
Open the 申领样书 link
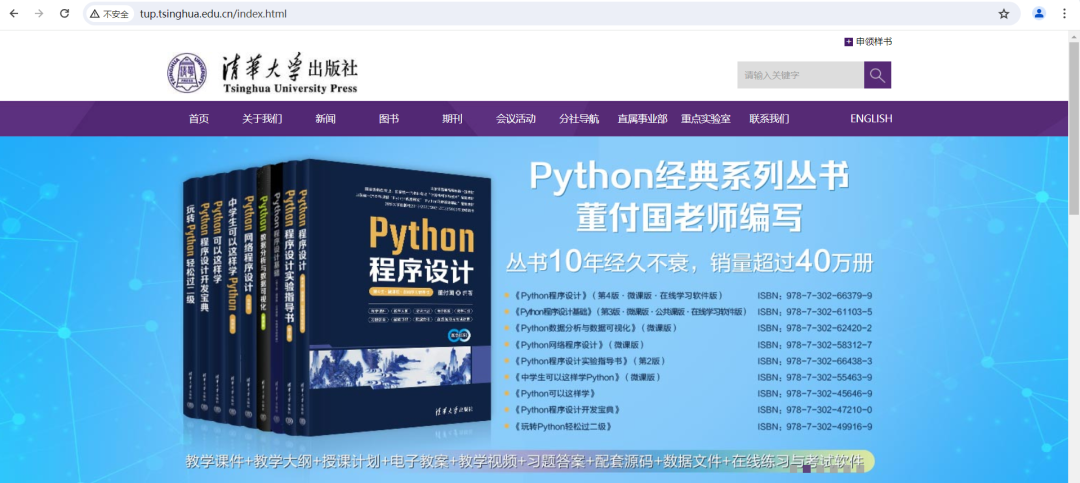(873, 42)
